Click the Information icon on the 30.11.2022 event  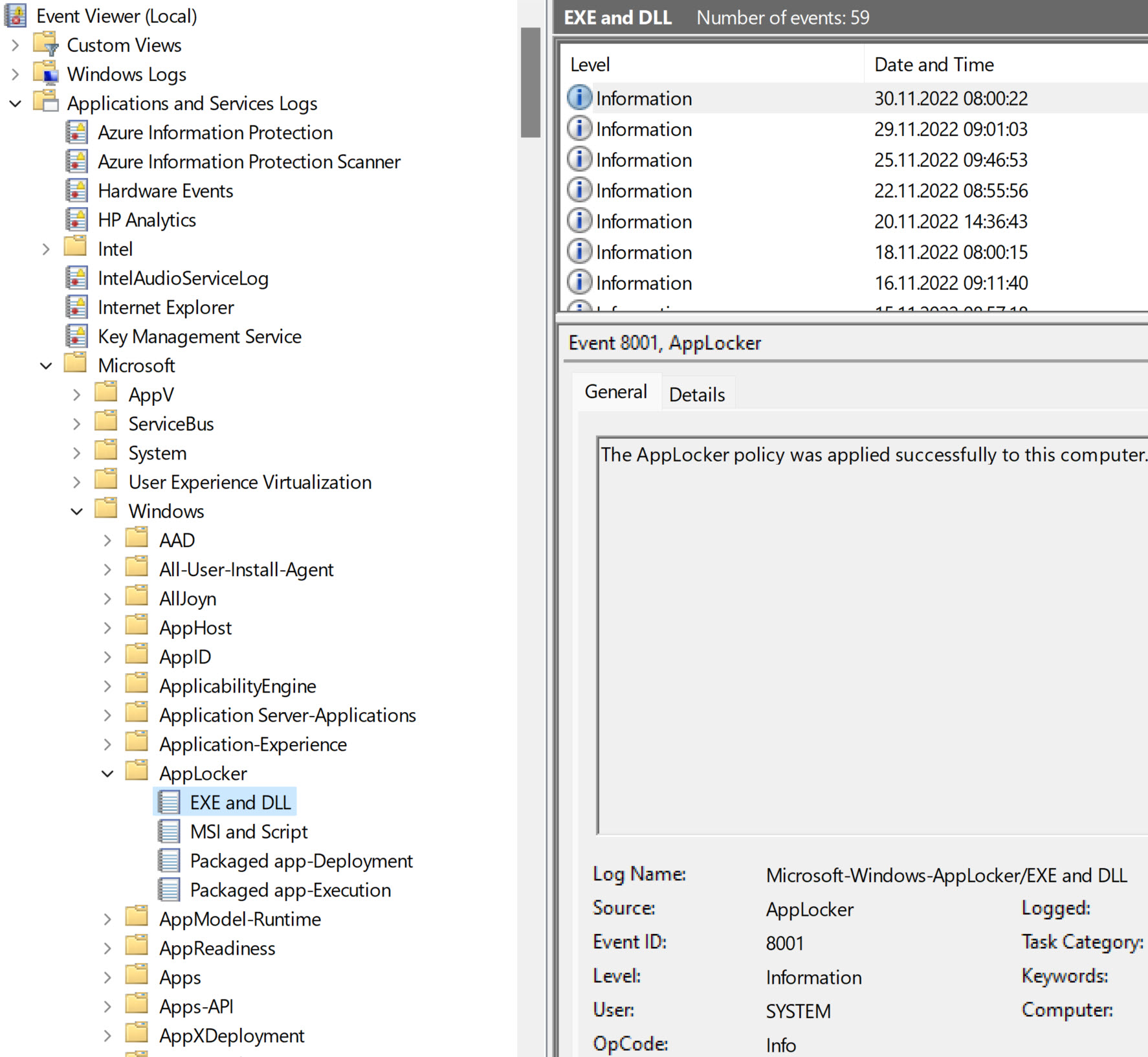[x=578, y=97]
